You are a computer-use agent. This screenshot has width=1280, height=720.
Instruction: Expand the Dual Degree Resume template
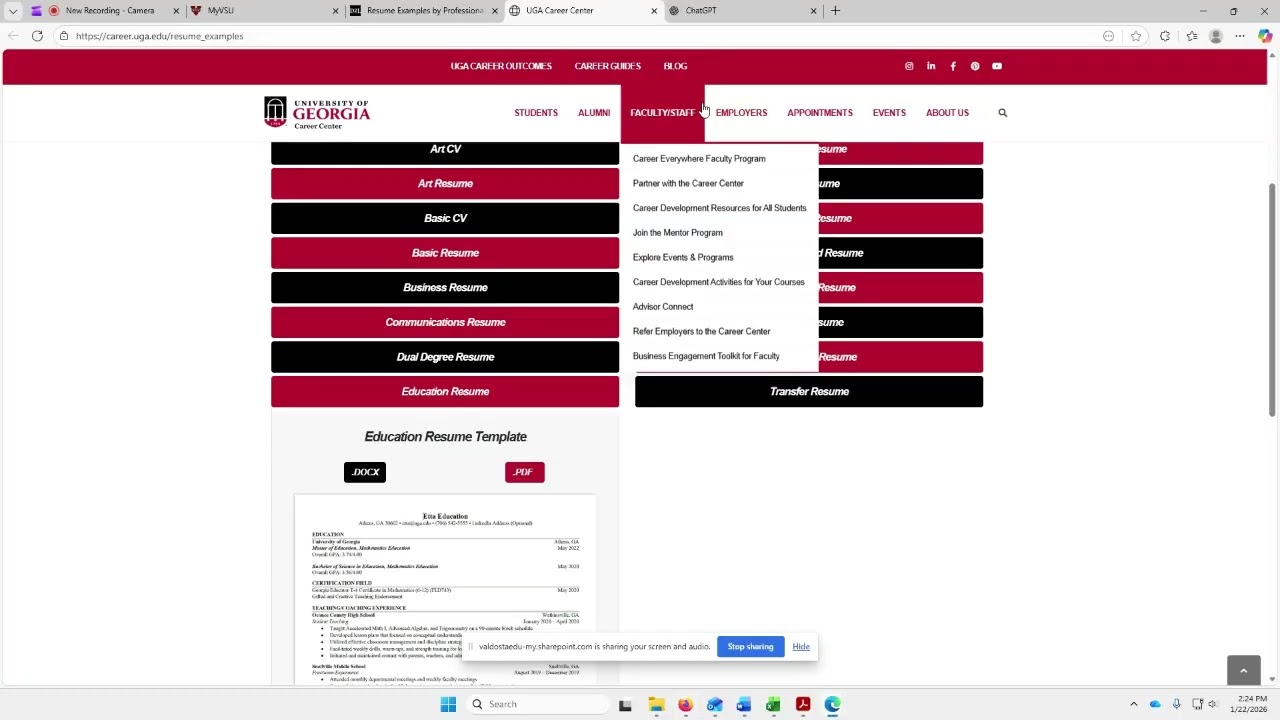point(445,357)
